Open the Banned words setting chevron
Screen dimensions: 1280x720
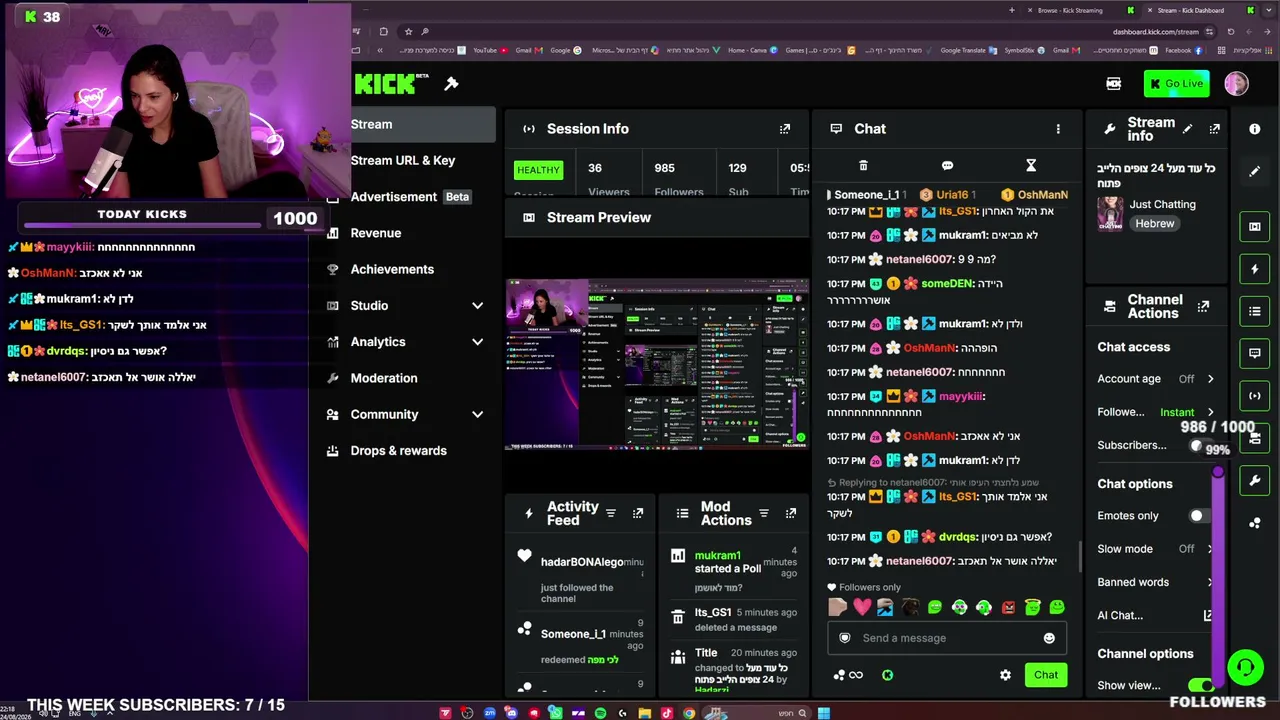[1210, 582]
